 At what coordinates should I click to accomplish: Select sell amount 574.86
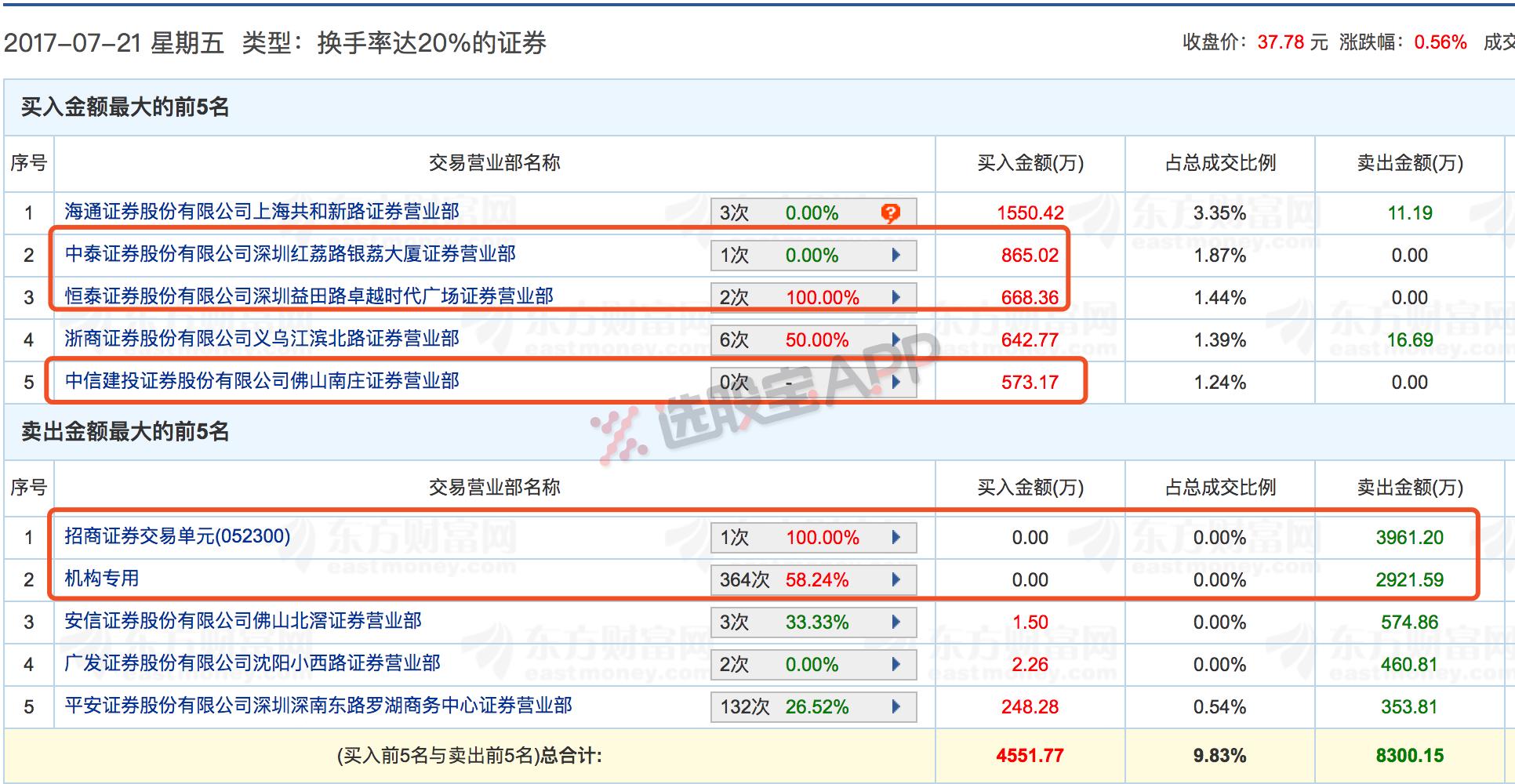pos(1410,622)
